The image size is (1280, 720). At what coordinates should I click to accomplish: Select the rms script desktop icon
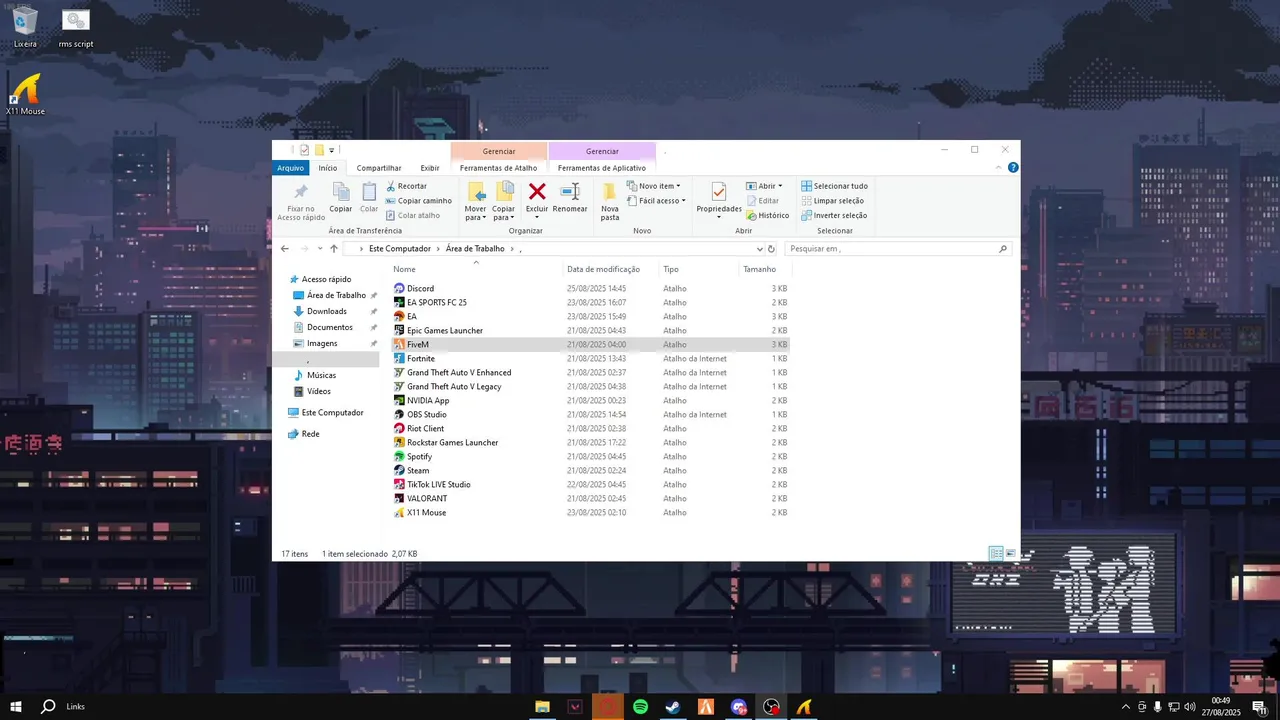(x=75, y=28)
